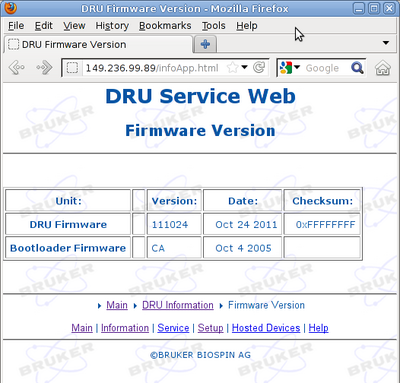Click the site identity icon in address bar
This screenshot has width=400, height=383.
(72, 68)
